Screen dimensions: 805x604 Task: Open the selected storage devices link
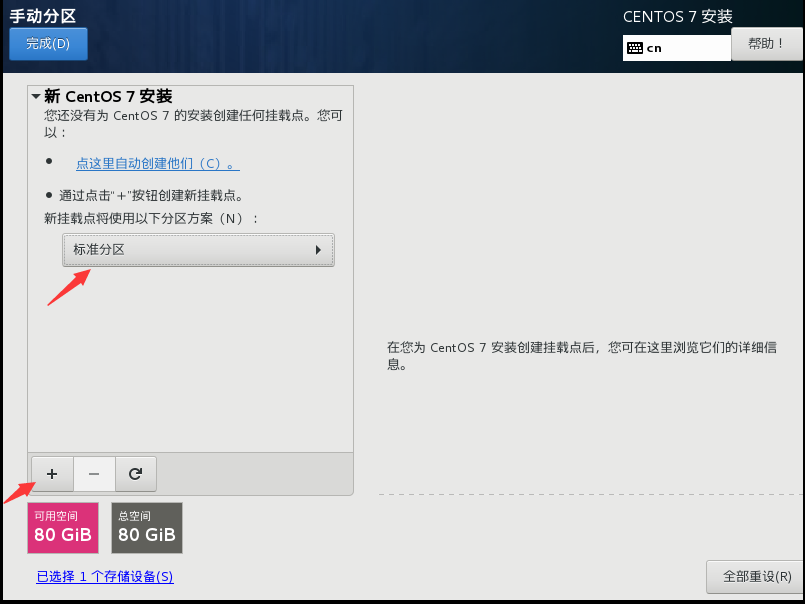pyautogui.click(x=105, y=576)
